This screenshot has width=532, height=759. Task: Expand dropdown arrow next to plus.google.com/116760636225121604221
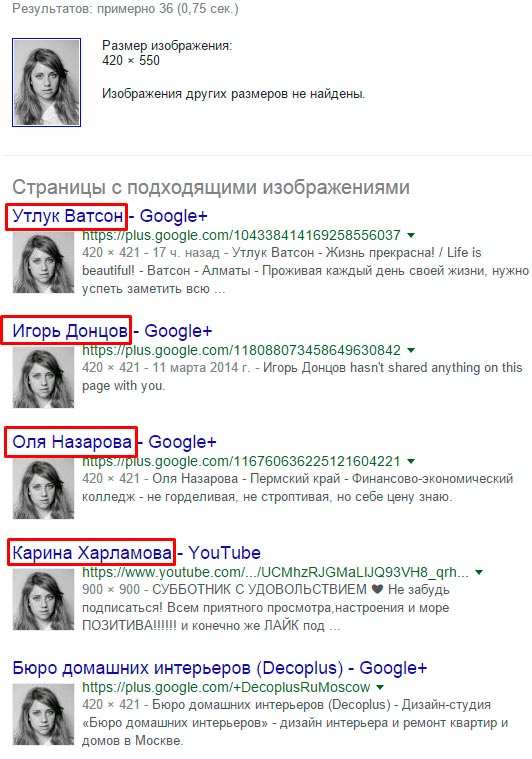[x=411, y=461]
